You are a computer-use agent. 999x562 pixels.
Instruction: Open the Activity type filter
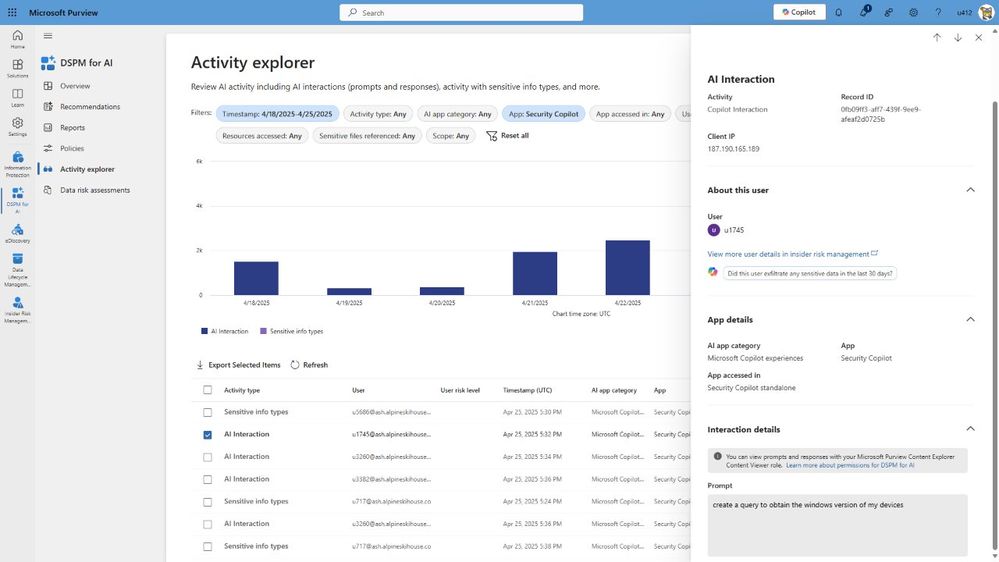tap(378, 114)
